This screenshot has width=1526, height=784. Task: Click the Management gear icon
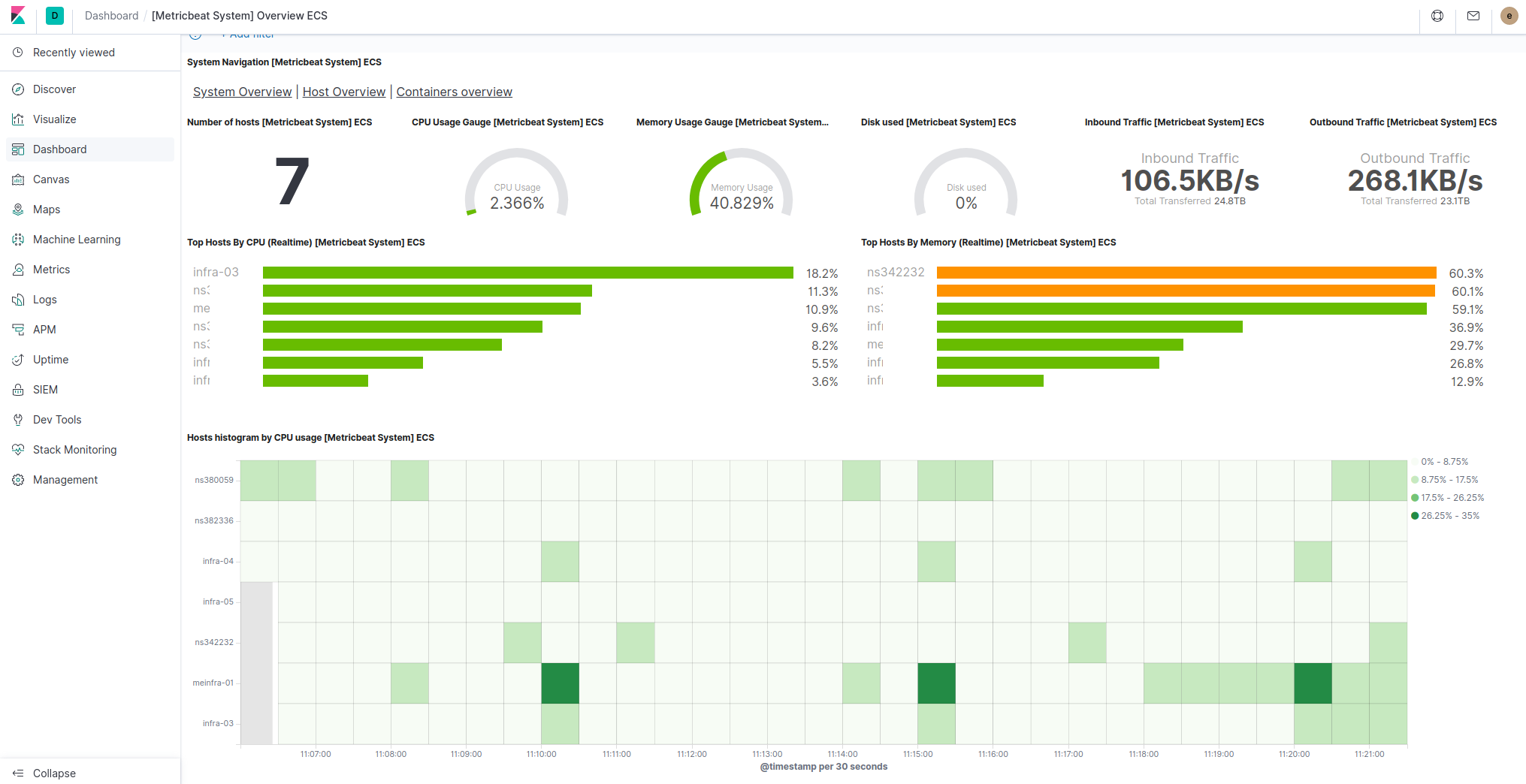[x=18, y=480]
